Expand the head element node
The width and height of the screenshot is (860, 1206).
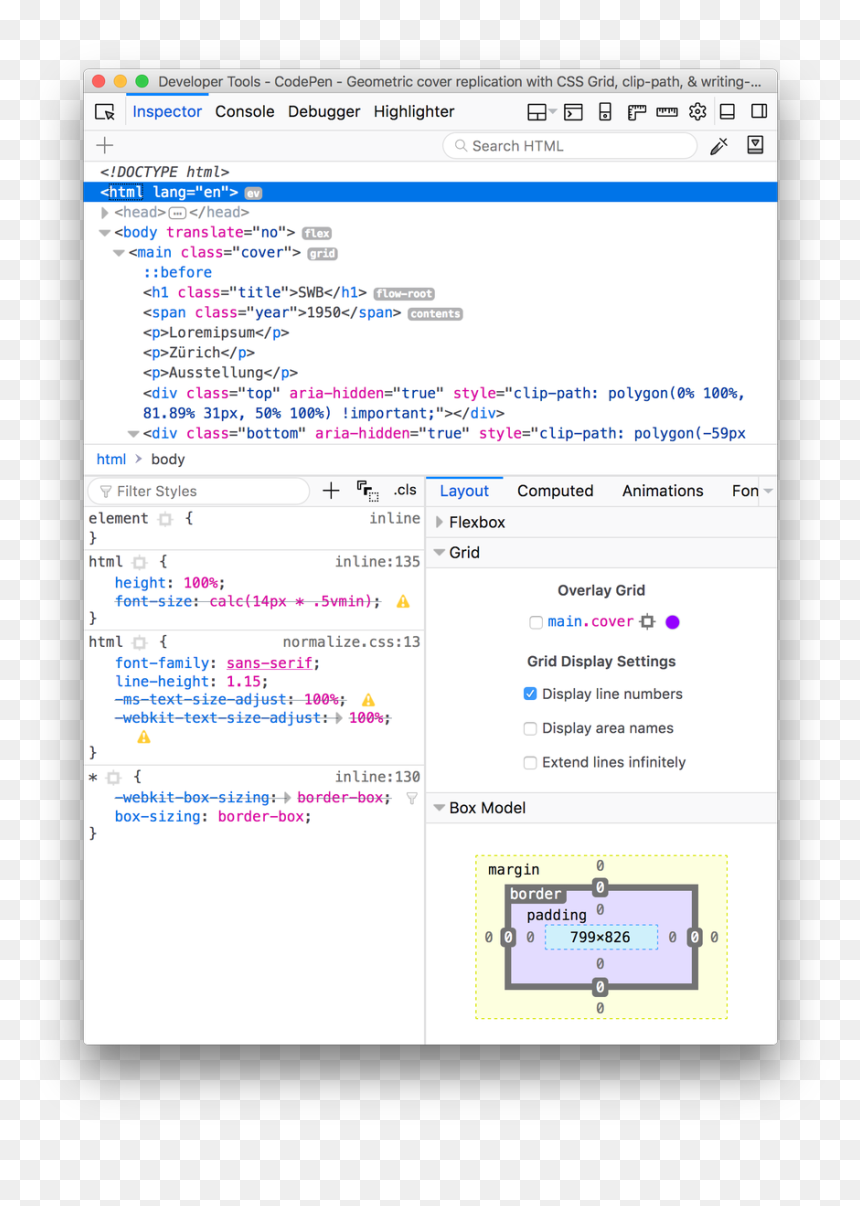coord(105,213)
